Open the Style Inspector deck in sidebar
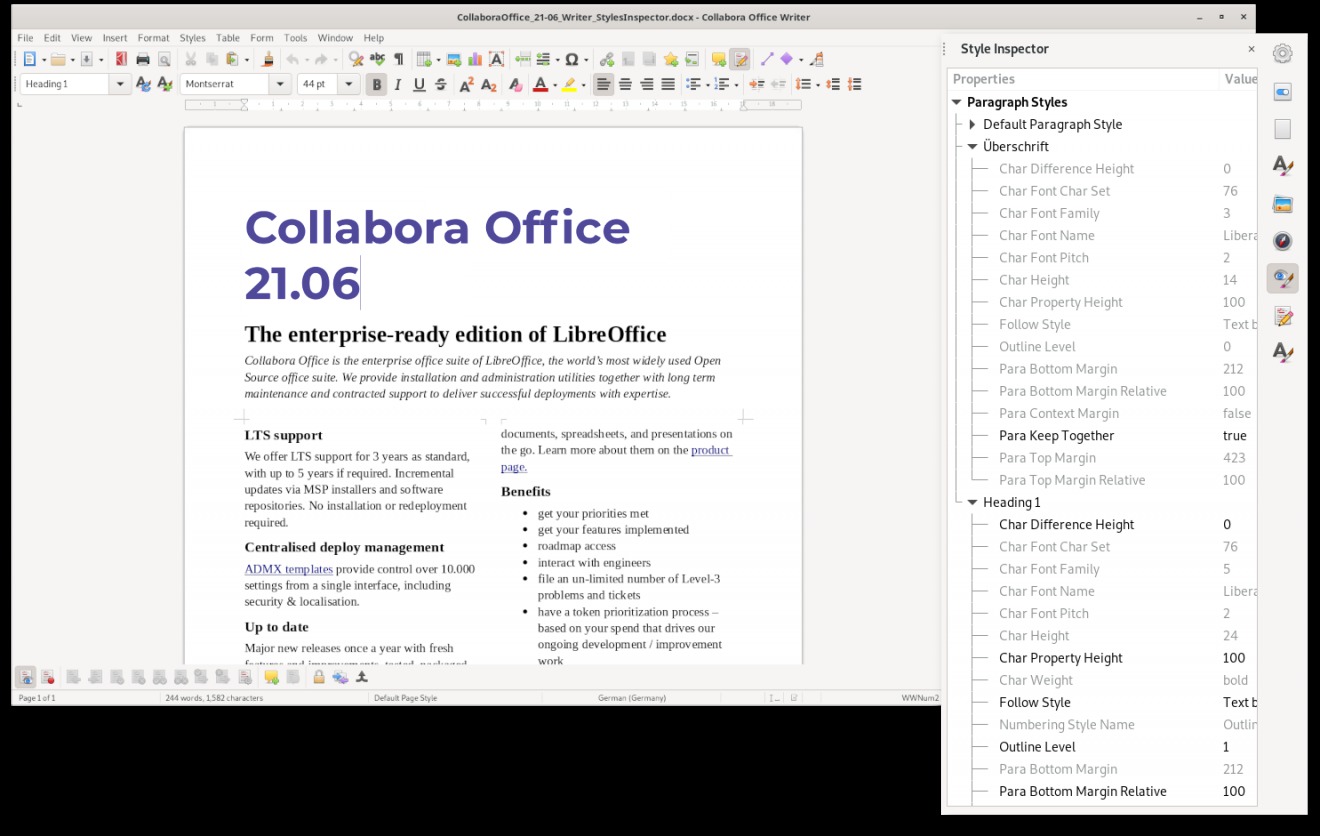 [x=1282, y=279]
